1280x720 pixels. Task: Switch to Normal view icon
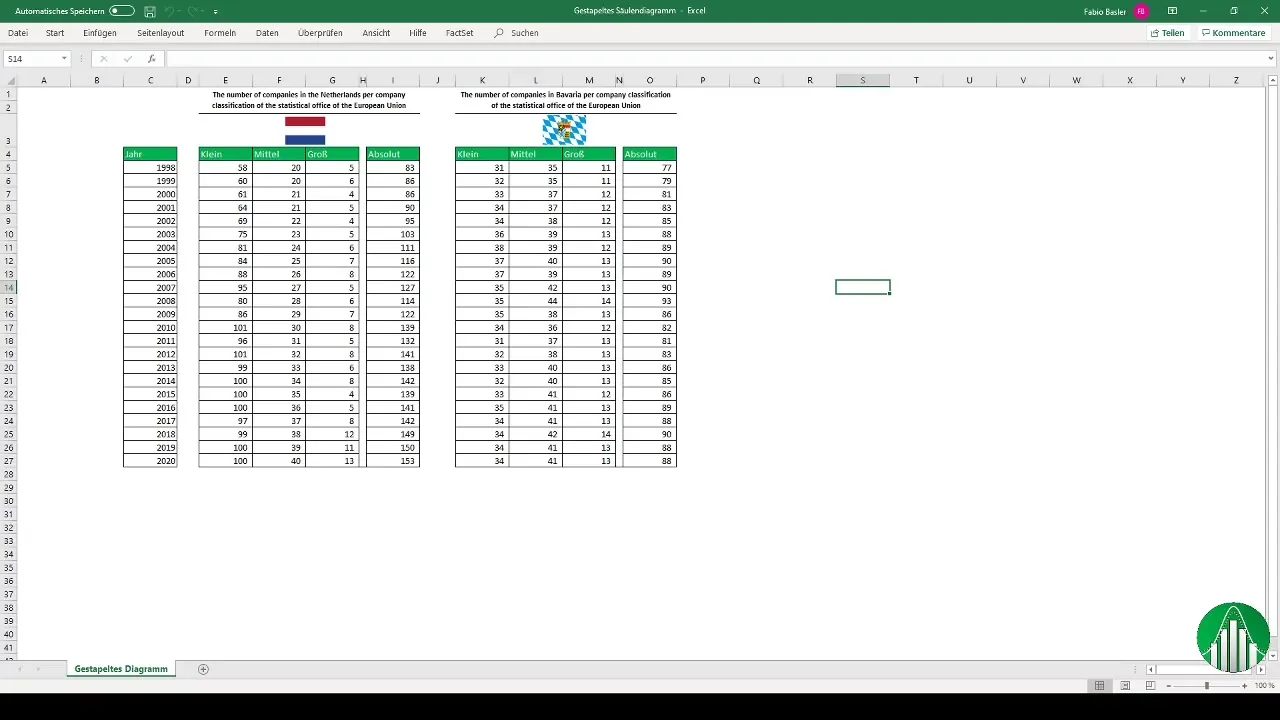pos(1099,686)
